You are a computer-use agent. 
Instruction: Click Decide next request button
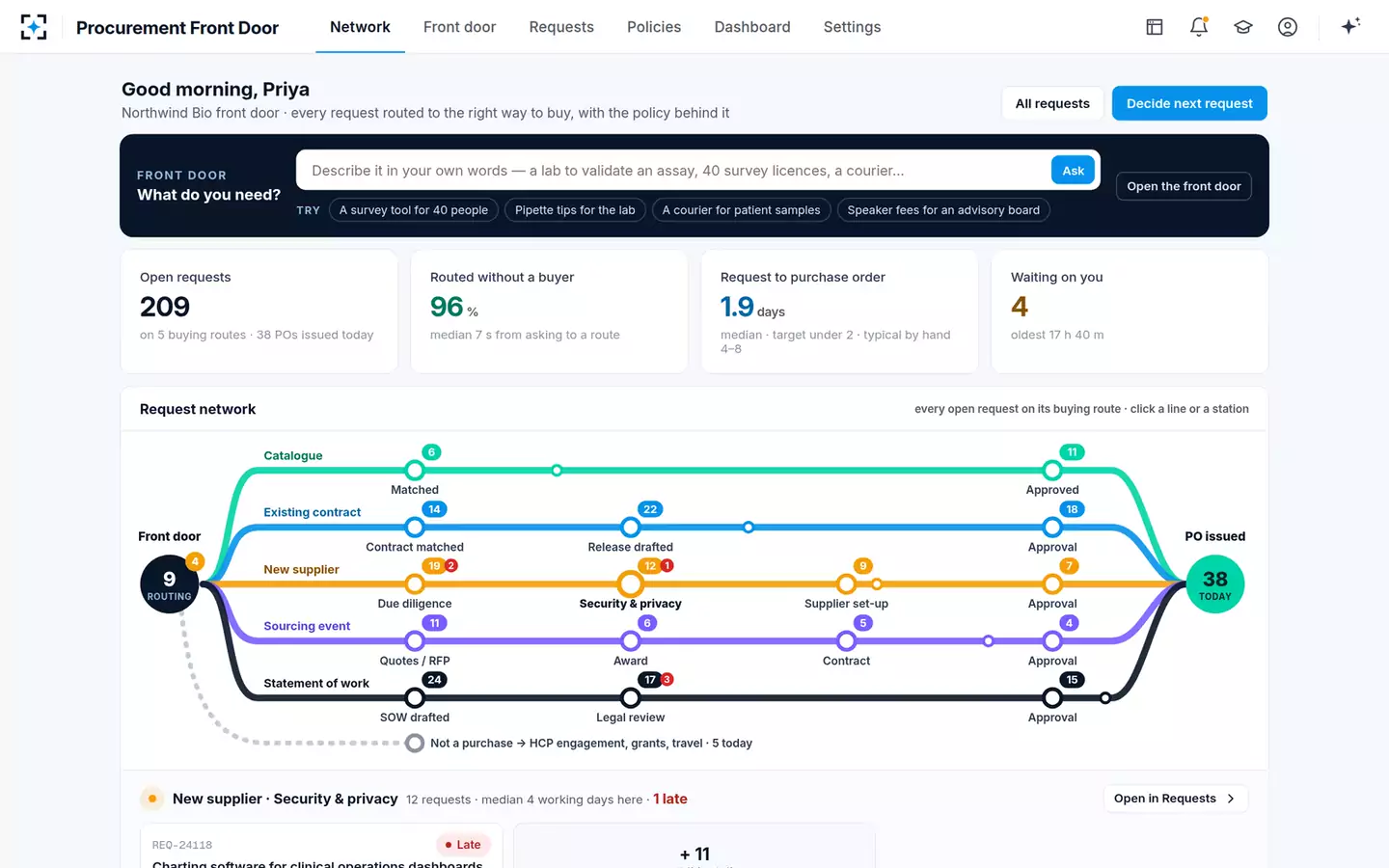pyautogui.click(x=1189, y=103)
